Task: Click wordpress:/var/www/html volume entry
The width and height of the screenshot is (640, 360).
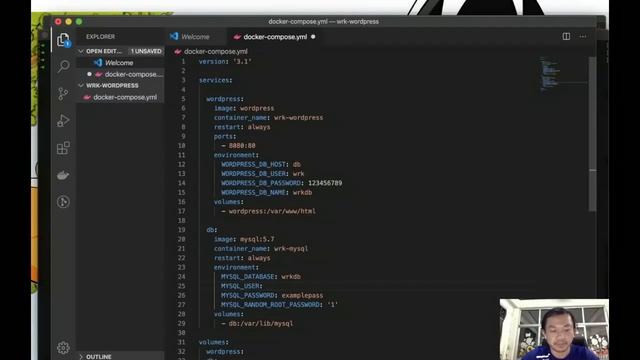Action: 272,211
